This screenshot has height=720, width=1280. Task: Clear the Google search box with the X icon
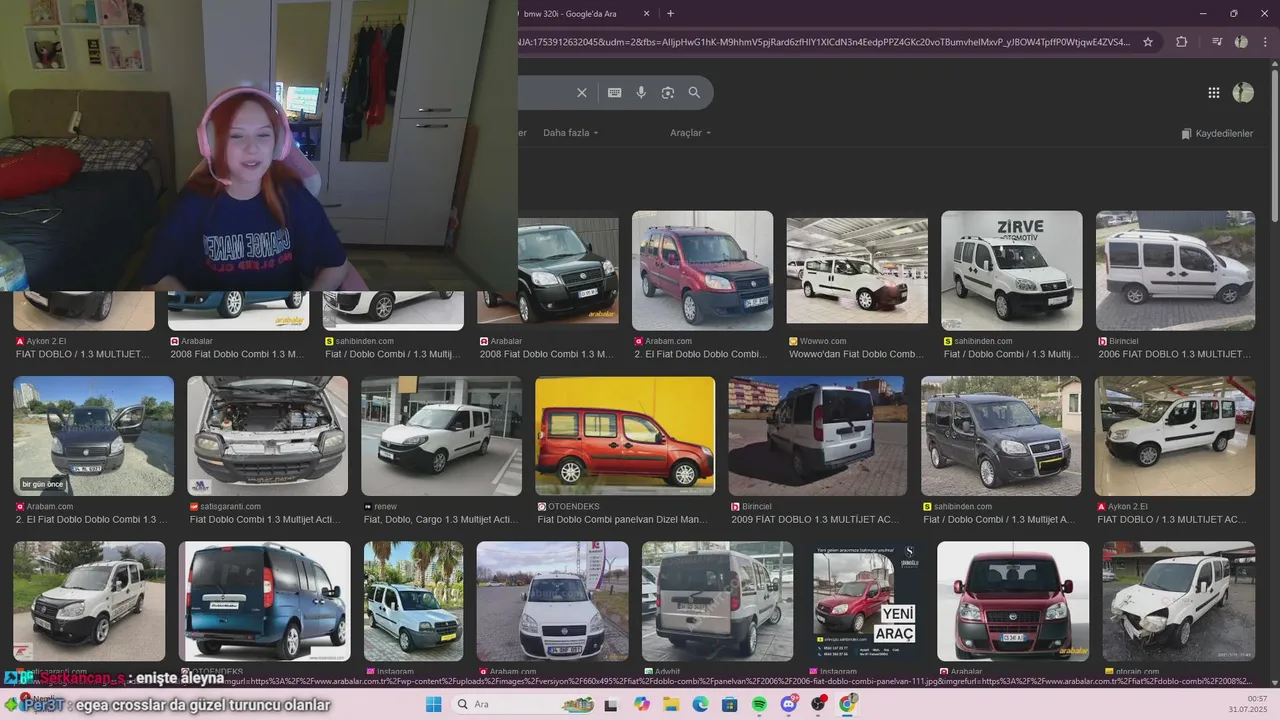582,93
